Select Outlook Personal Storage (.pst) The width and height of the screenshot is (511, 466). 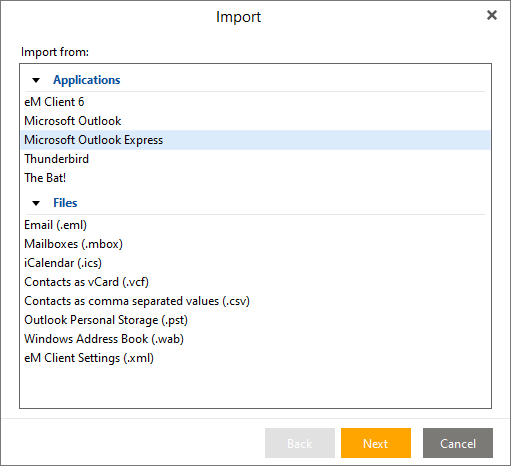click(255, 320)
